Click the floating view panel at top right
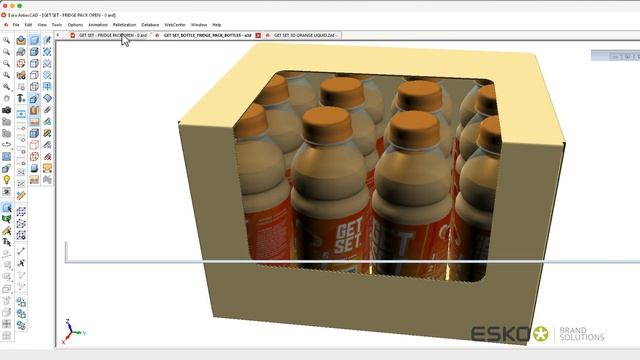Viewport: 640px width, 360px height. 615,56
